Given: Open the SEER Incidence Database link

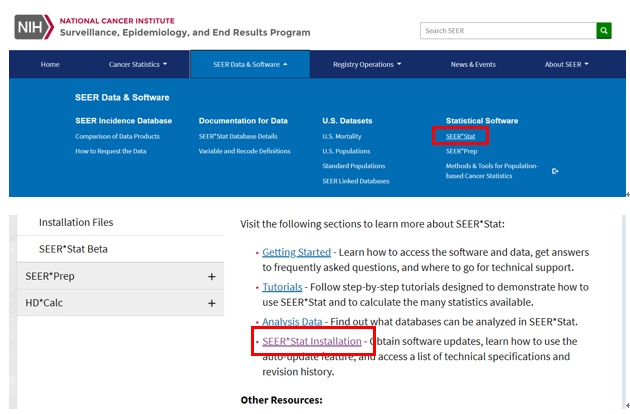Looking at the screenshot, I should pyautogui.click(x=123, y=121).
